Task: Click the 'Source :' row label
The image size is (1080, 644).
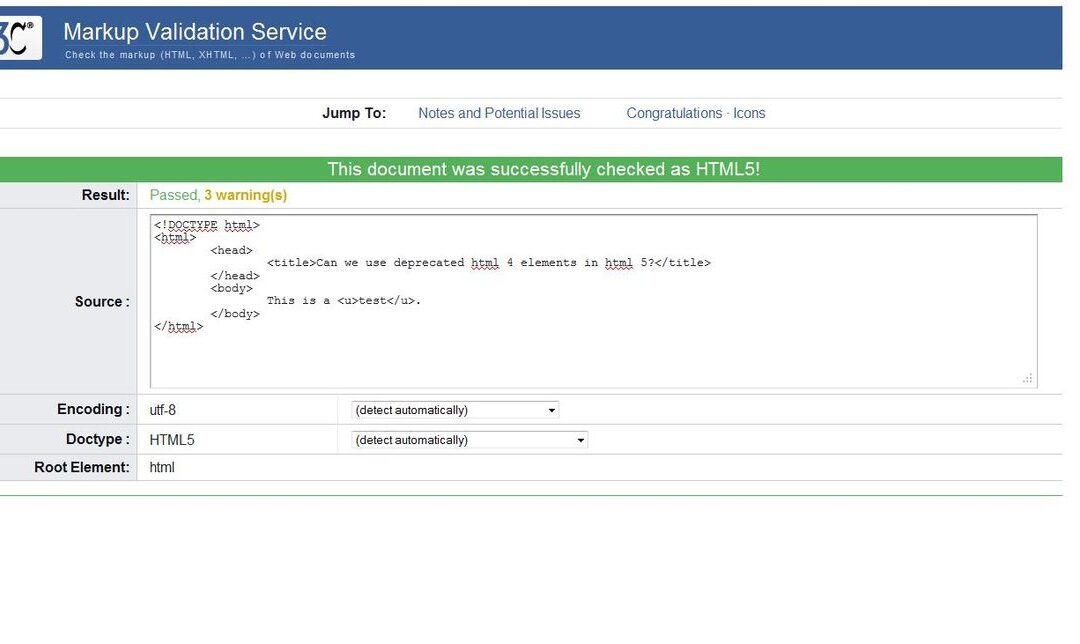Action: coord(102,302)
